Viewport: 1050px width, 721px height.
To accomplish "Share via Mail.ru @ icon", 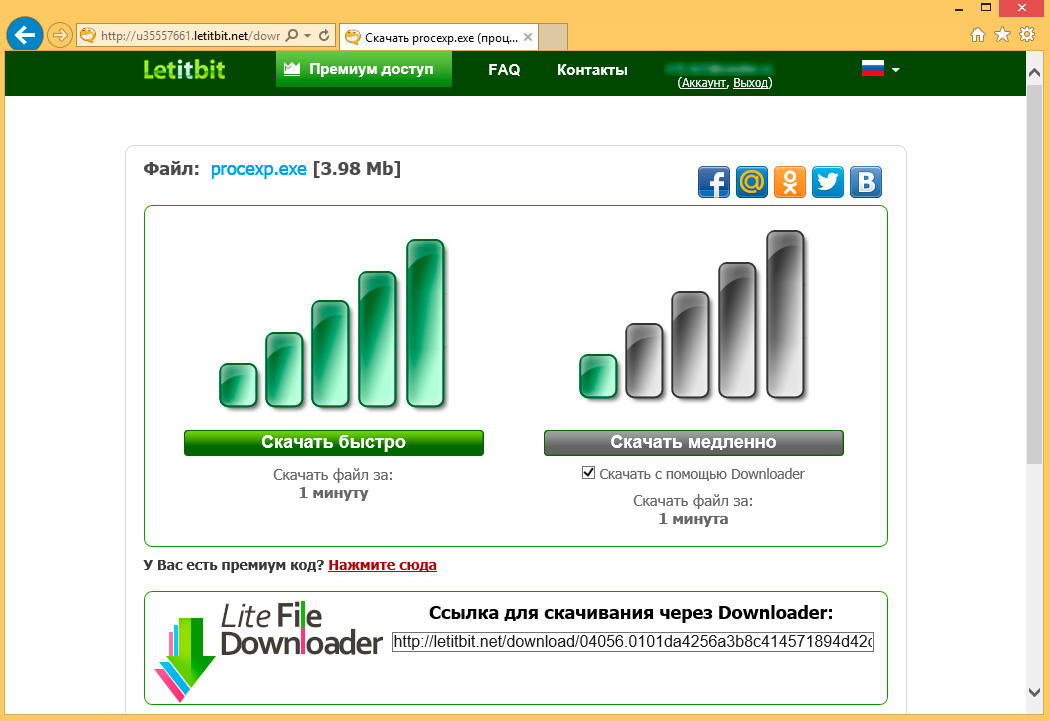I will pos(752,182).
